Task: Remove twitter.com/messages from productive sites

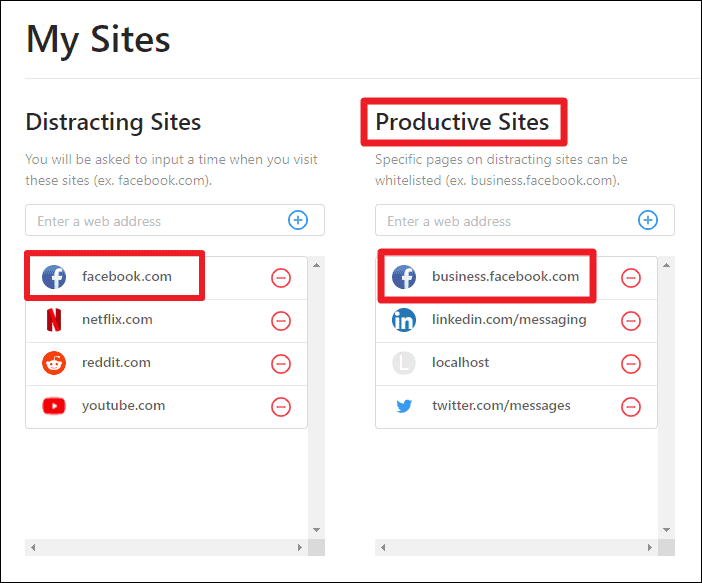Action: click(x=630, y=407)
